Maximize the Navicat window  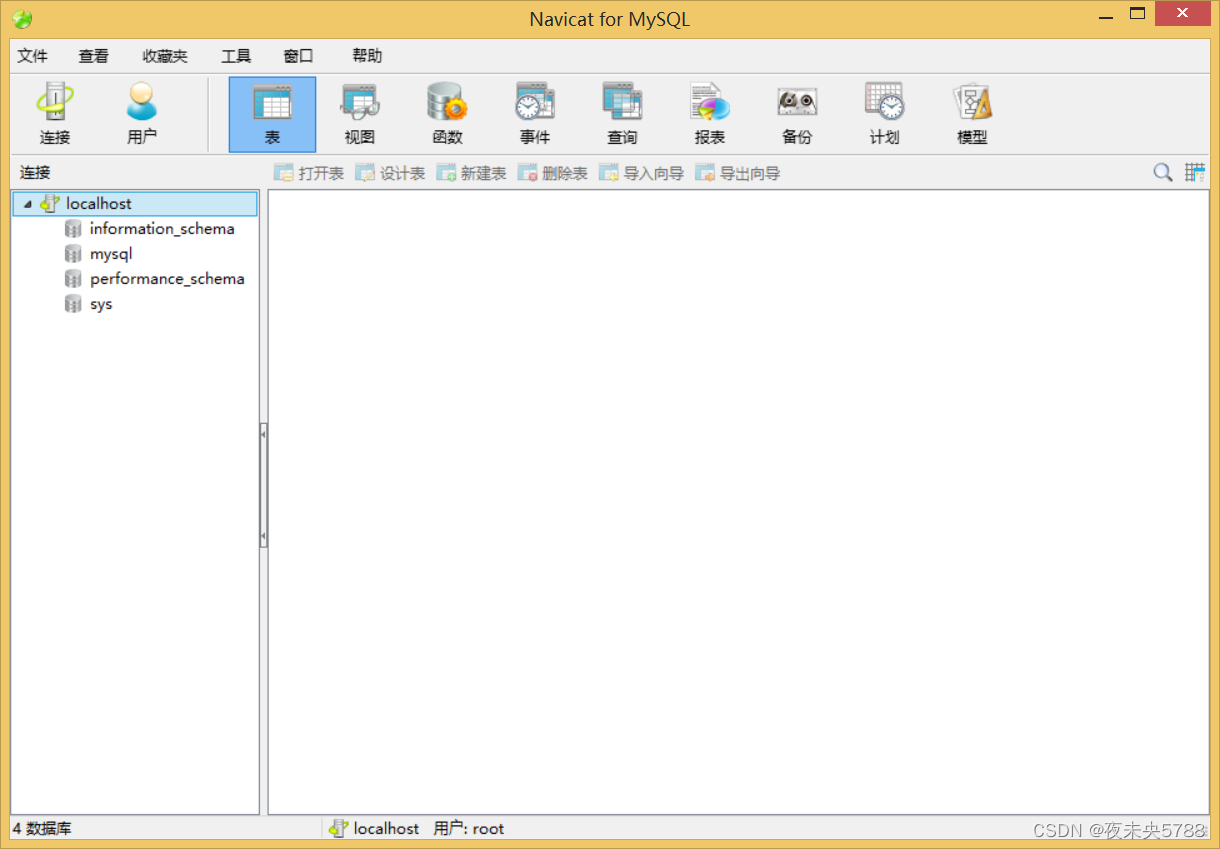click(1138, 13)
